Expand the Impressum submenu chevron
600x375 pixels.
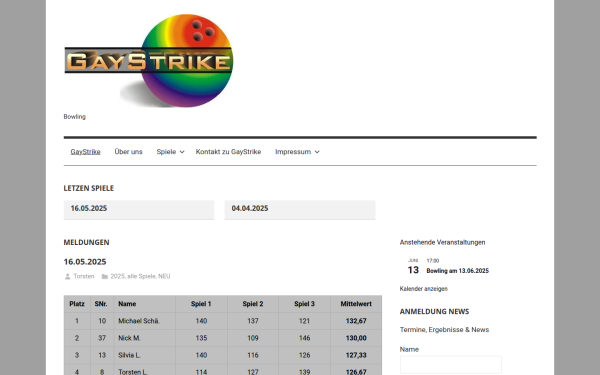[x=317, y=152]
